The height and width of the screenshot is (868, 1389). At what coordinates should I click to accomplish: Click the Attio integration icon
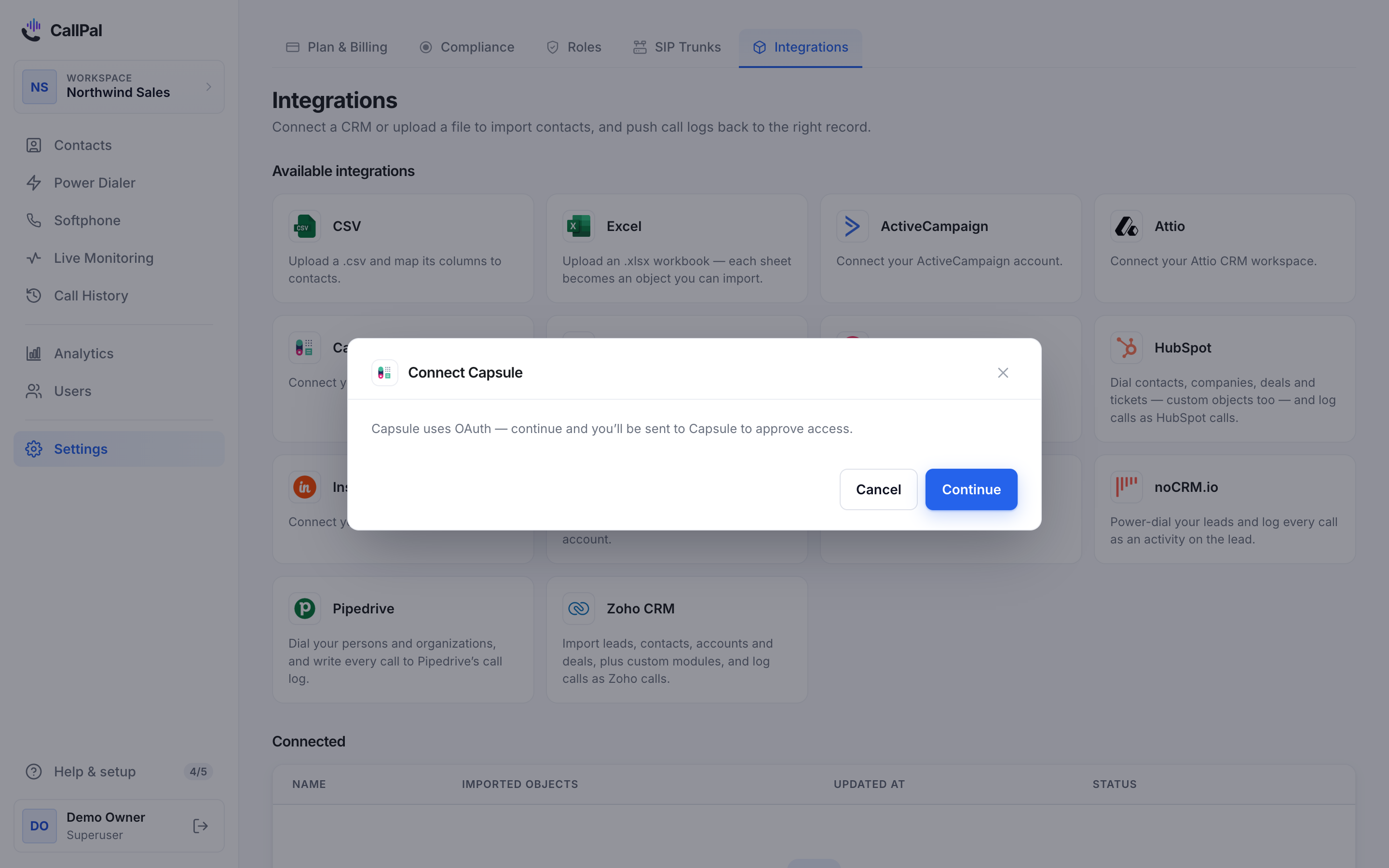pos(1126,226)
